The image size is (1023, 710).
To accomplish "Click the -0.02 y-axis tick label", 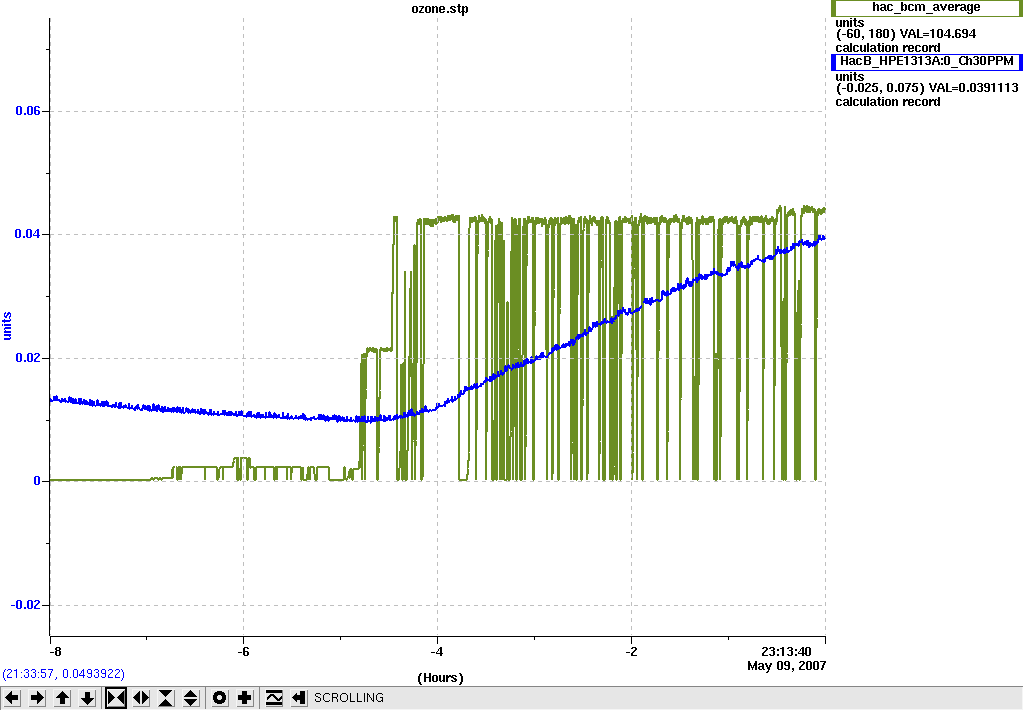I will click(x=25, y=604).
